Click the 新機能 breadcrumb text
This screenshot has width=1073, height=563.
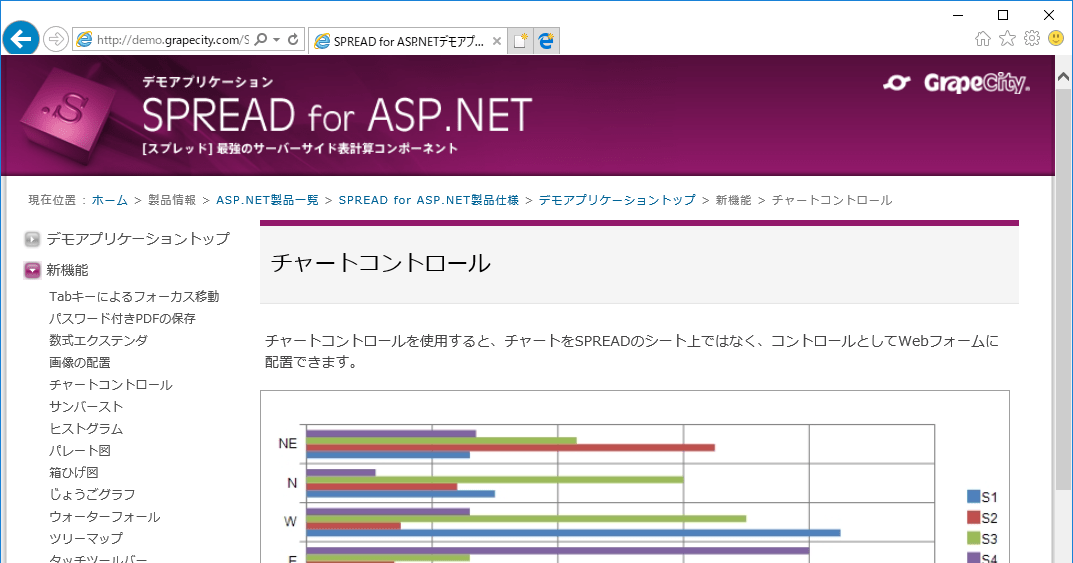click(x=734, y=200)
